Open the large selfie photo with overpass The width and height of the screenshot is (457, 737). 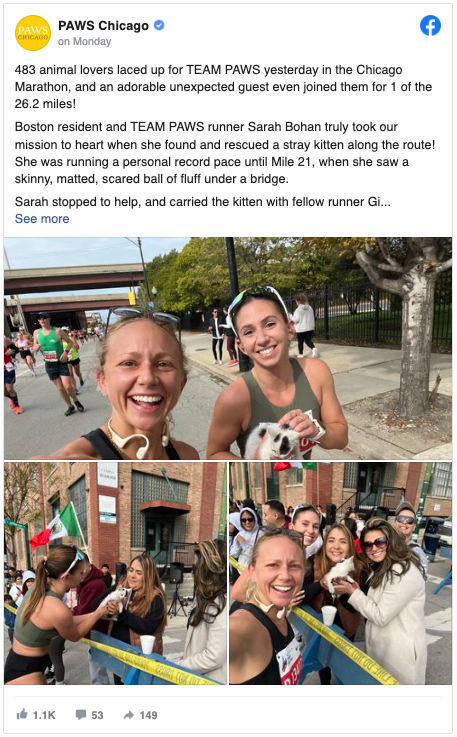click(228, 348)
